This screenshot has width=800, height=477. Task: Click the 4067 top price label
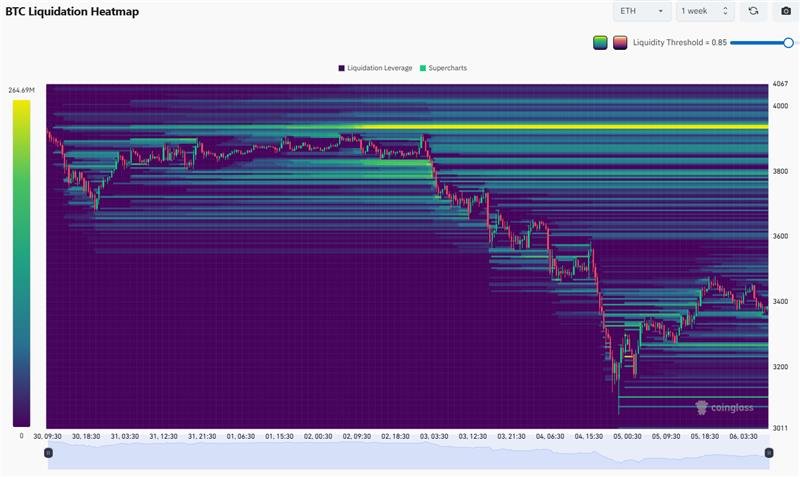(x=780, y=84)
